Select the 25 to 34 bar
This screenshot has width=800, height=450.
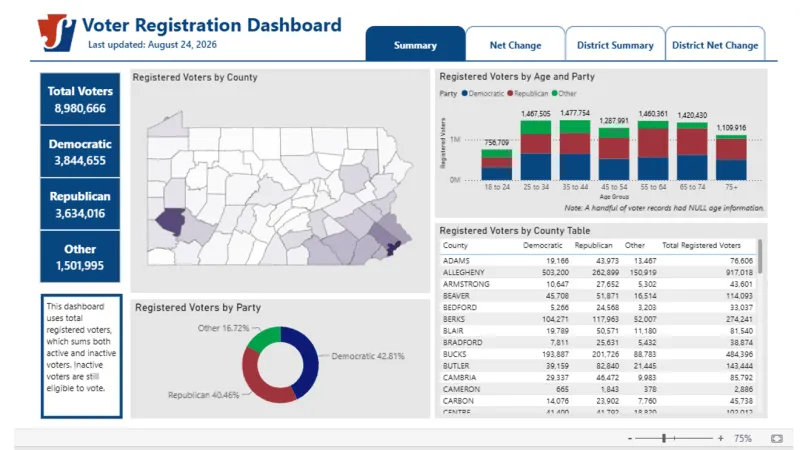(536, 150)
